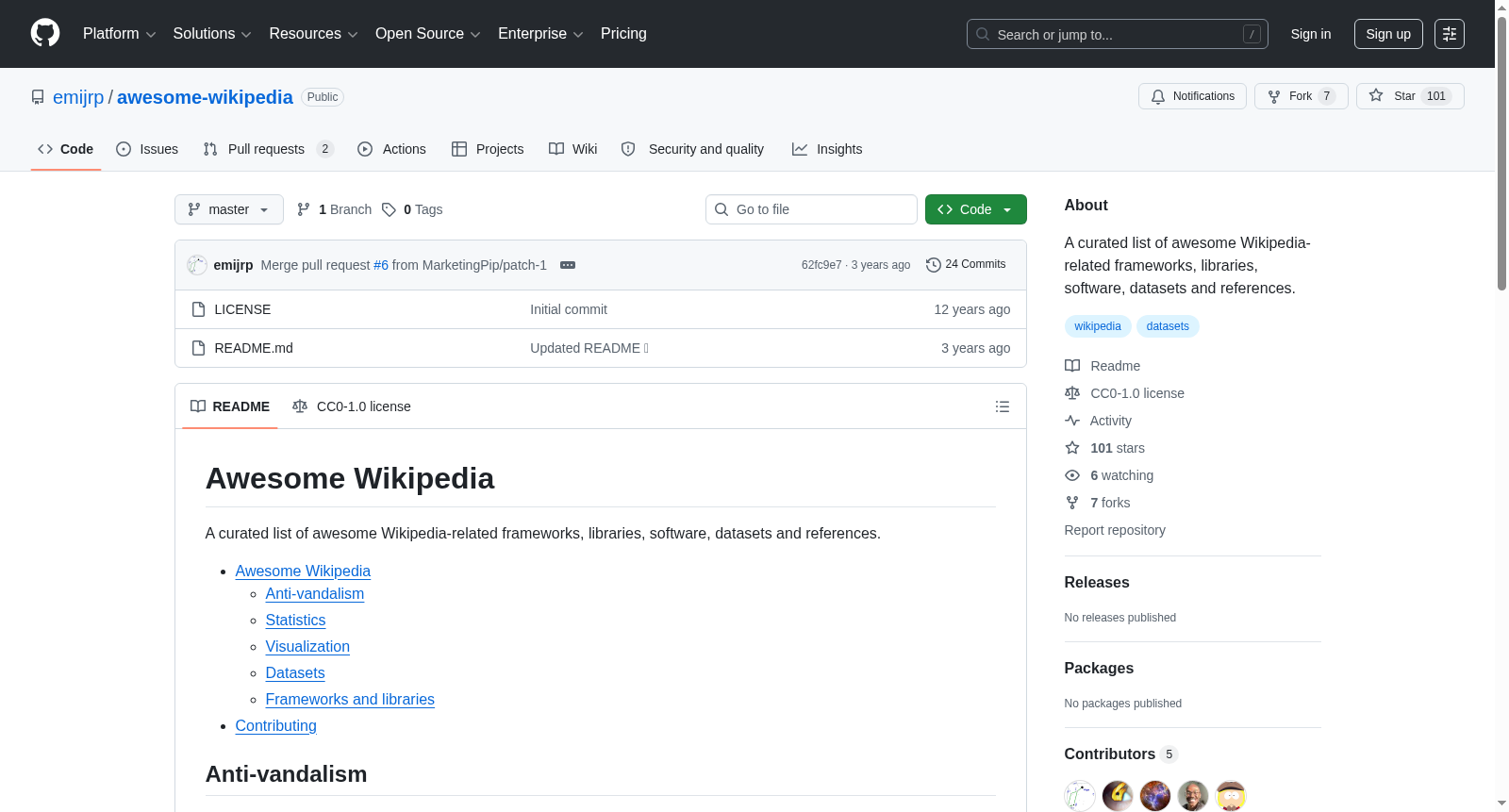Open the Contributors heading link
The width and height of the screenshot is (1509, 812).
click(1121, 754)
